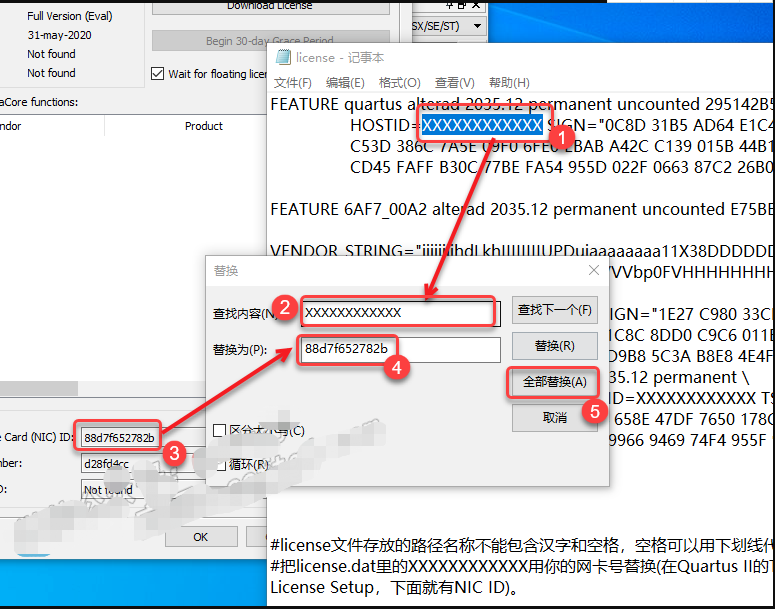This screenshot has height=609, width=775.
Task: Toggle the 循环(R) wrap-around checkbox
Action: 220,465
